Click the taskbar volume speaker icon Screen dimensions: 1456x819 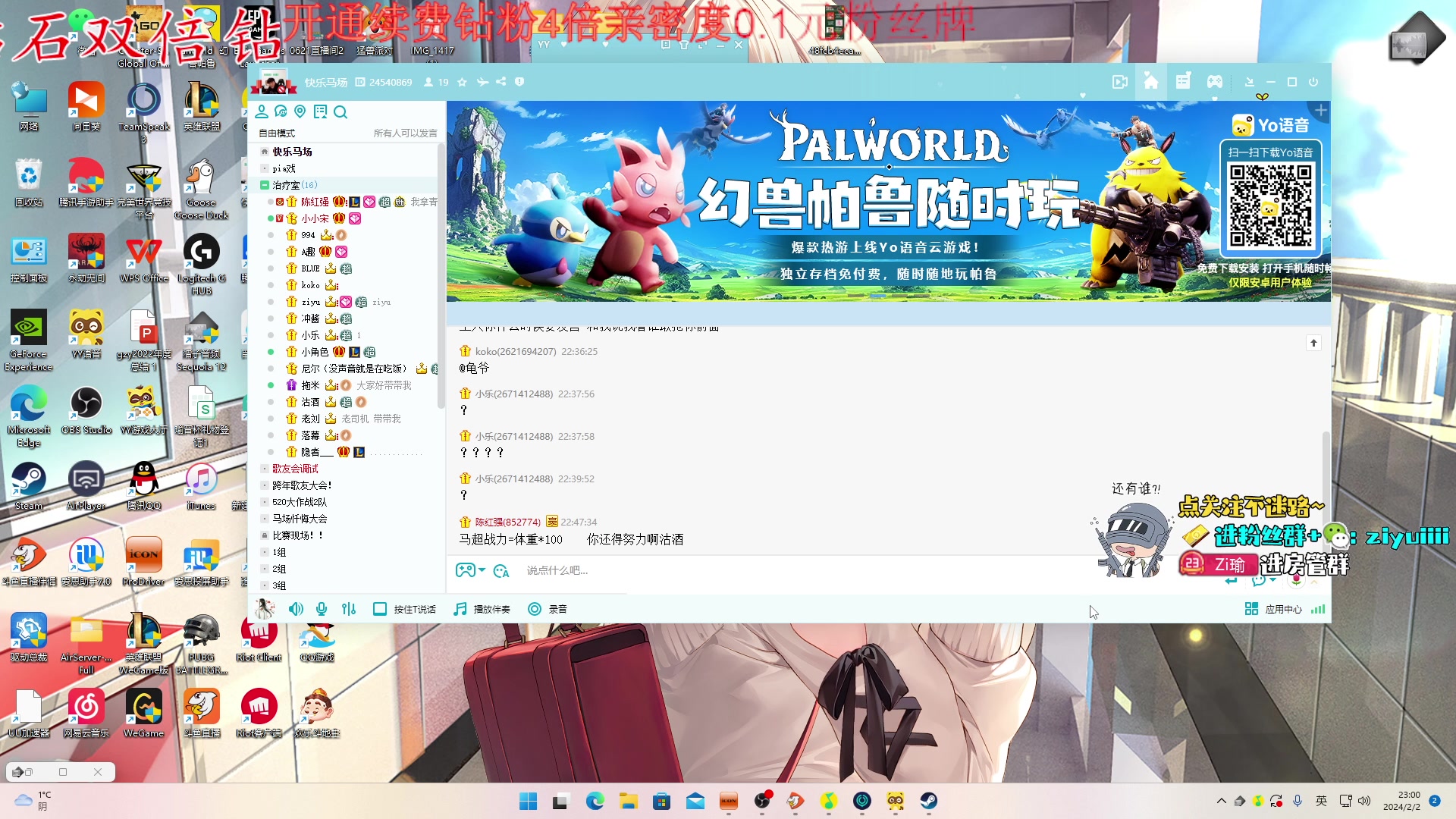pyautogui.click(x=1363, y=801)
